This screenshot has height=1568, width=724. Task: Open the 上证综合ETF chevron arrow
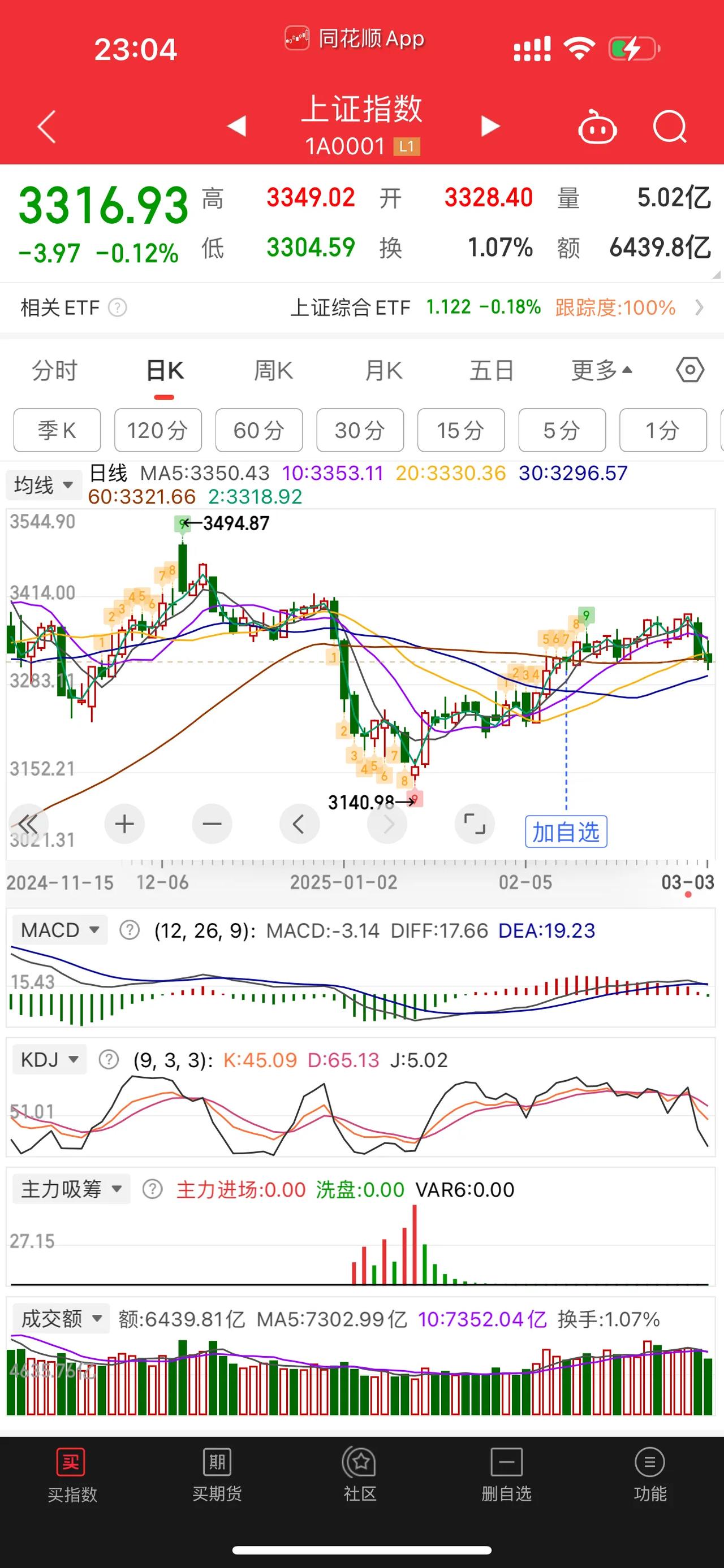[x=699, y=307]
